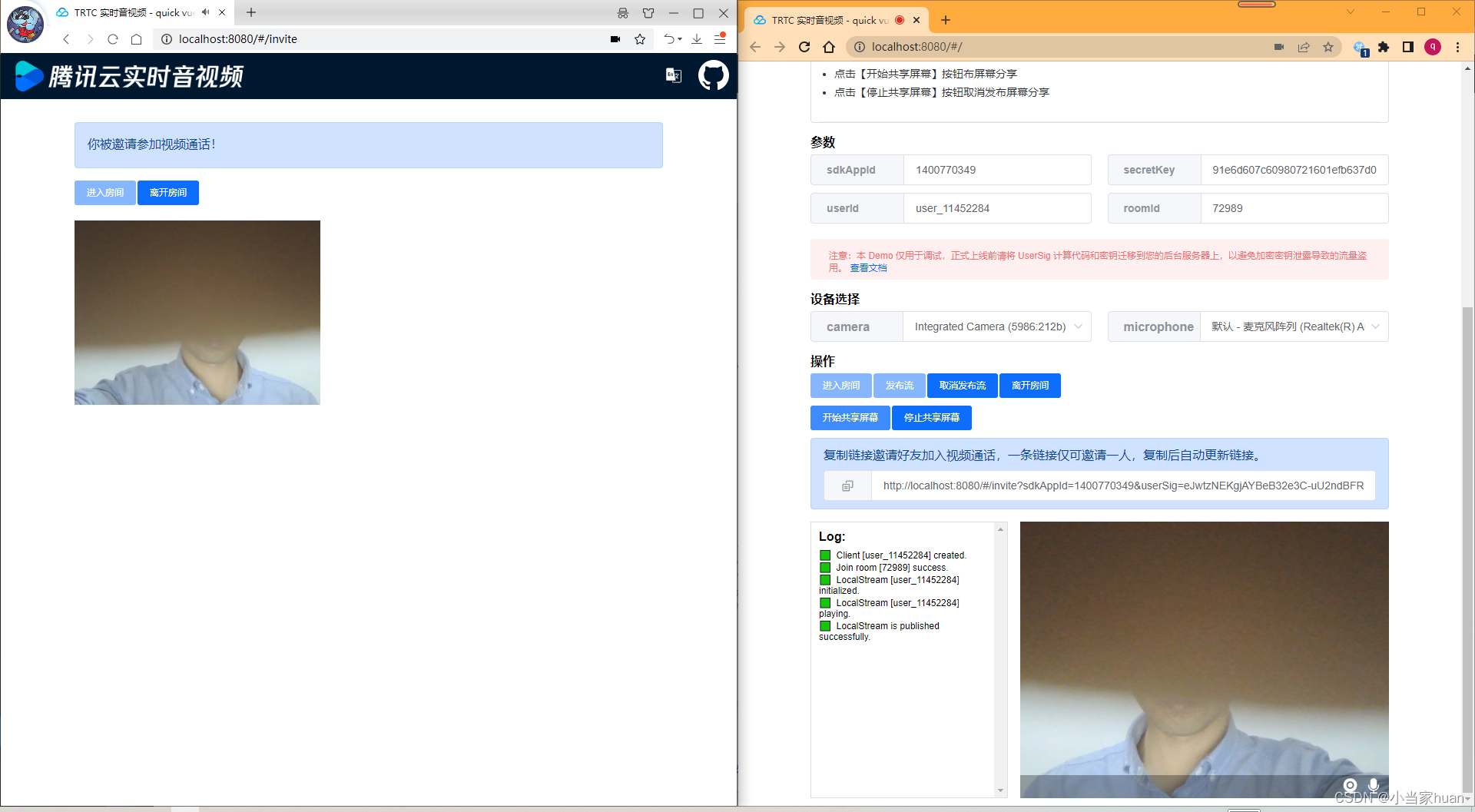Image resolution: width=1475 pixels, height=812 pixels.
Task: Reload the localhost:8080/#/invite page
Action: 113,39
